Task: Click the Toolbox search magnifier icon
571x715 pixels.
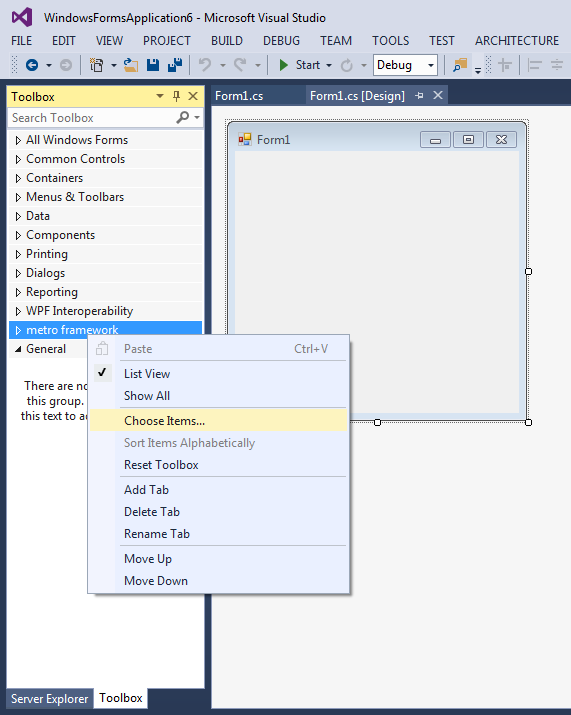Action: (182, 118)
